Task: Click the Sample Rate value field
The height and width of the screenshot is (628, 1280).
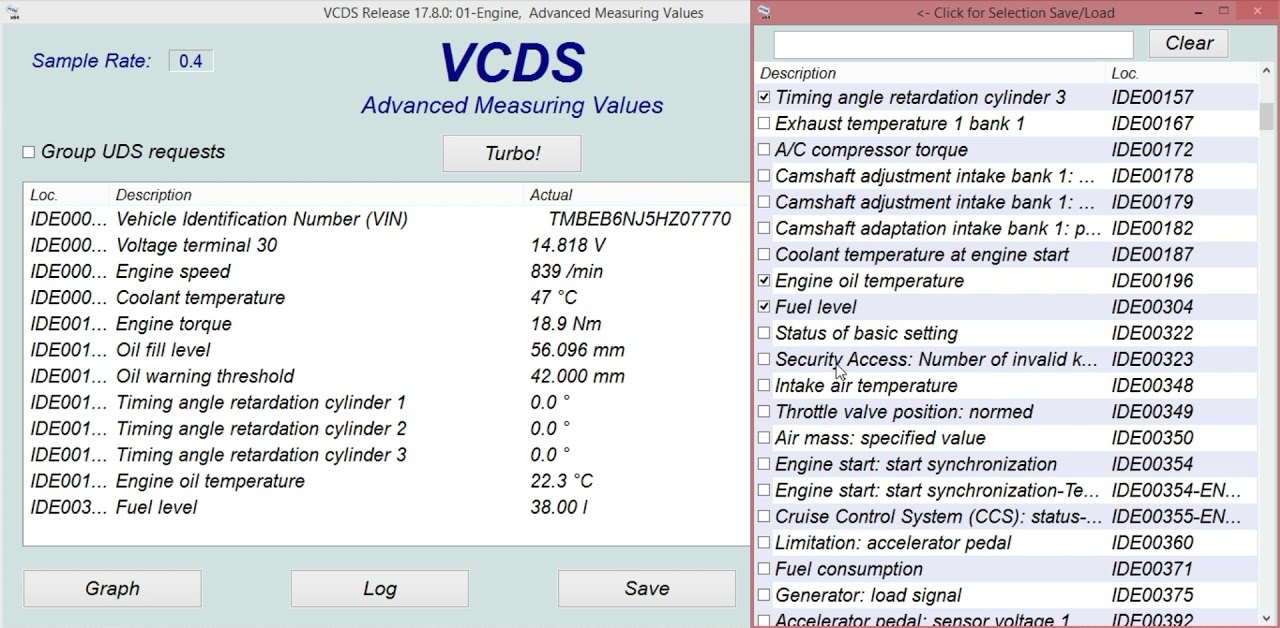Action: pyautogui.click(x=189, y=61)
